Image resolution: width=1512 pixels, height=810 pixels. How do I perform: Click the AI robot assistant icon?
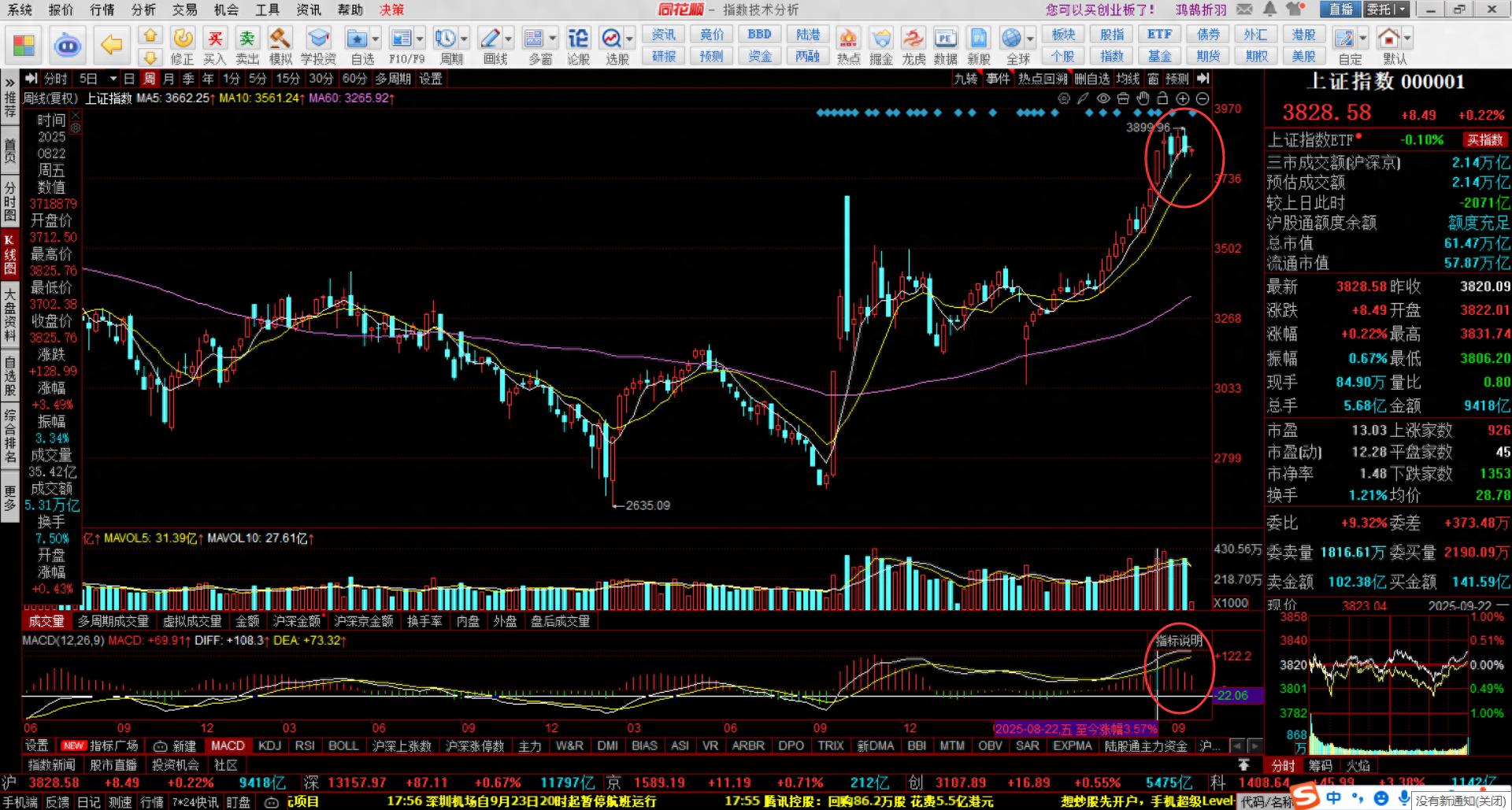(x=68, y=45)
